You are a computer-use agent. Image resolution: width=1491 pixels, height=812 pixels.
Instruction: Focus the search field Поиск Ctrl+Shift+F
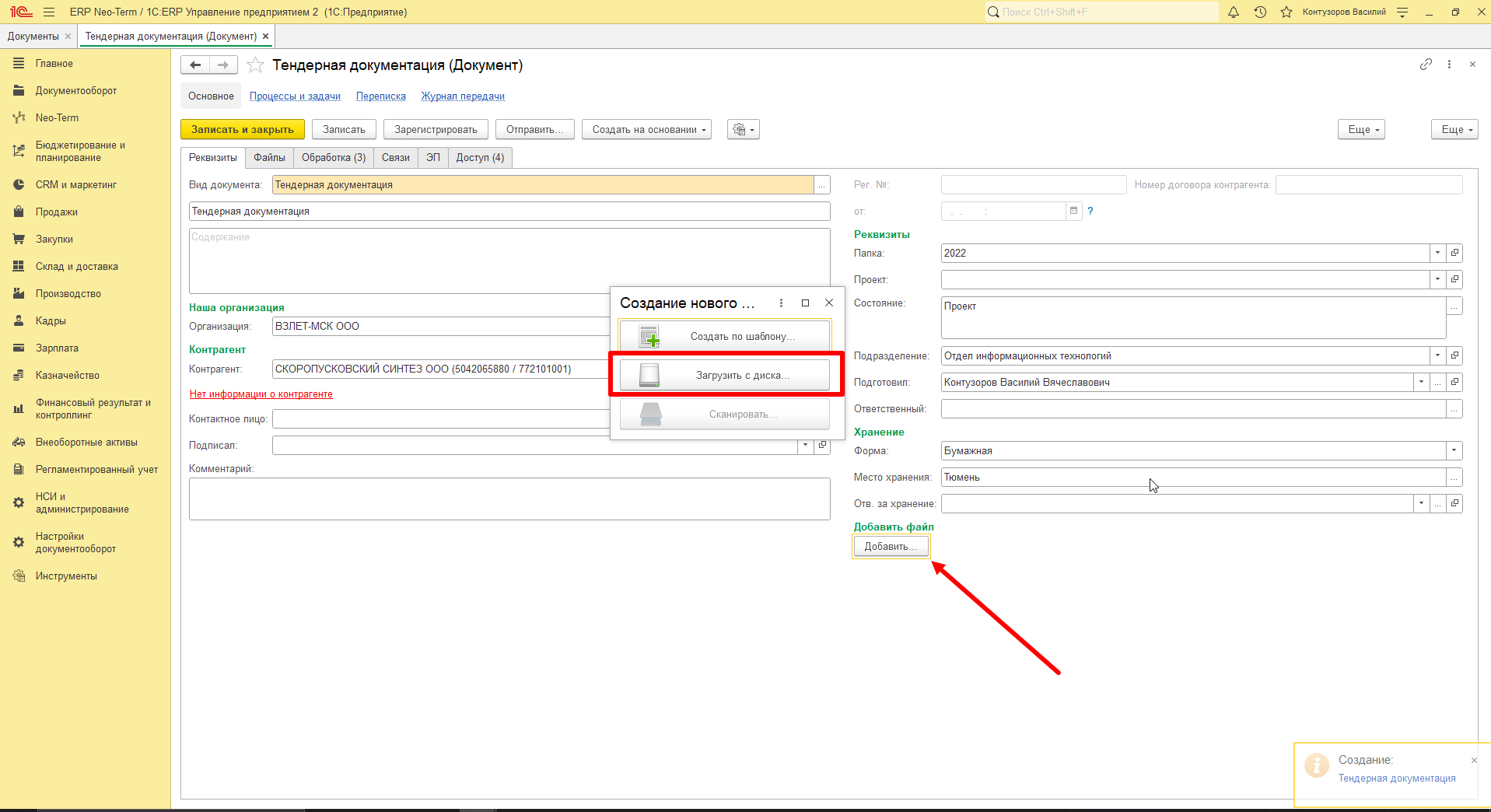pyautogui.click(x=1101, y=12)
